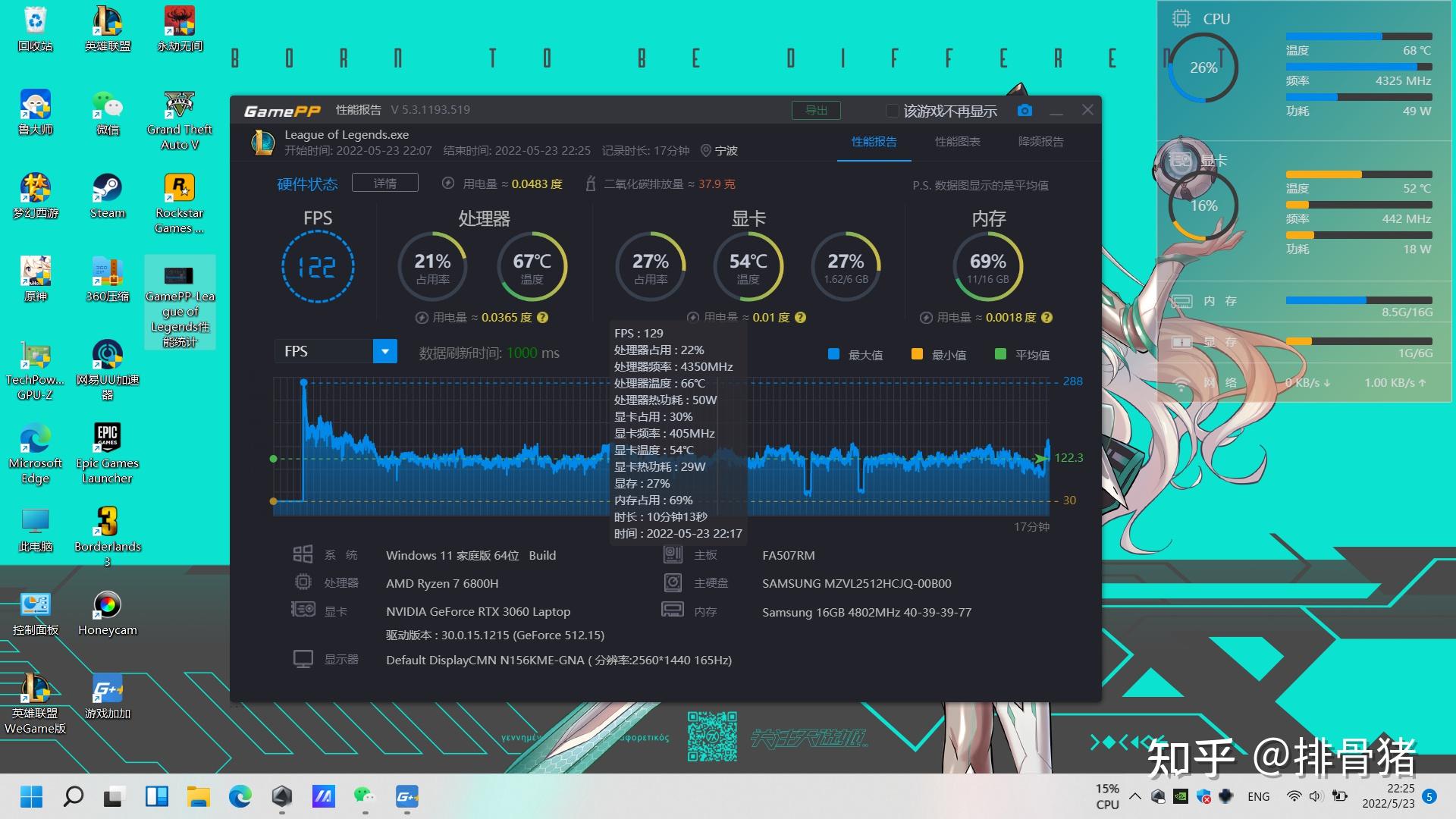Viewport: 1456px width, 819px height.
Task: Open the 梦幻西游 desktop shortcut
Action: tap(36, 196)
